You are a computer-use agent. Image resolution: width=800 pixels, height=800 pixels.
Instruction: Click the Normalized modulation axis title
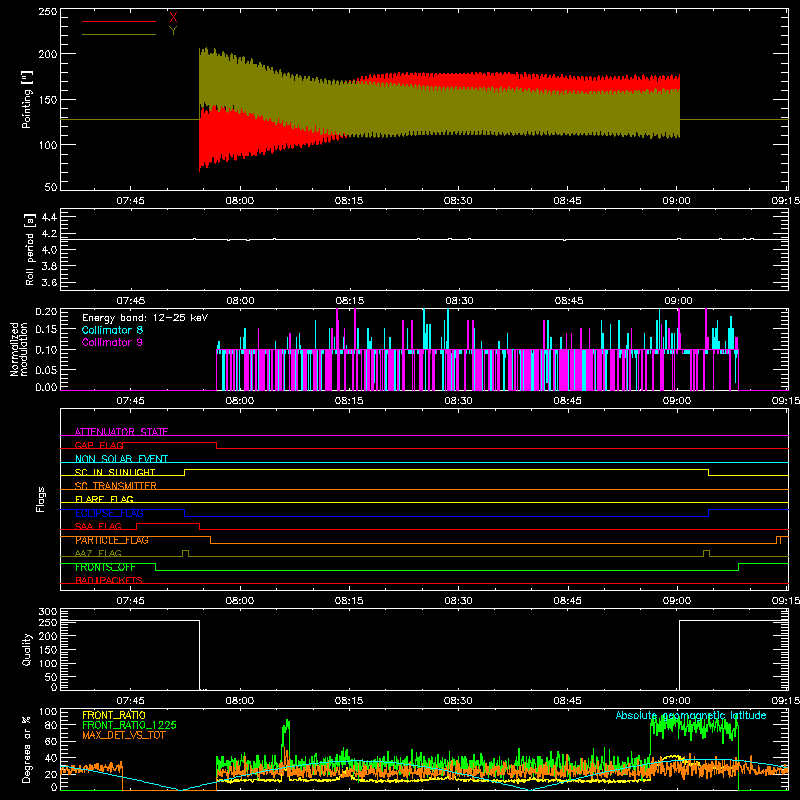19,349
